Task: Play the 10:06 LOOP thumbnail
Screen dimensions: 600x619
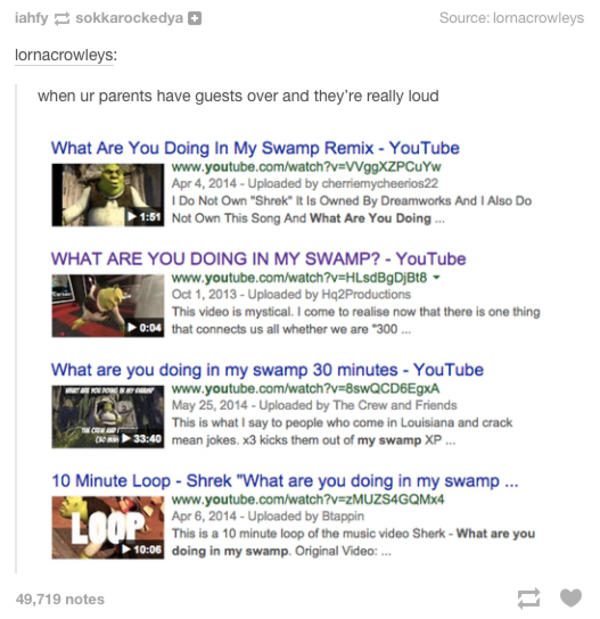Action: [108, 528]
